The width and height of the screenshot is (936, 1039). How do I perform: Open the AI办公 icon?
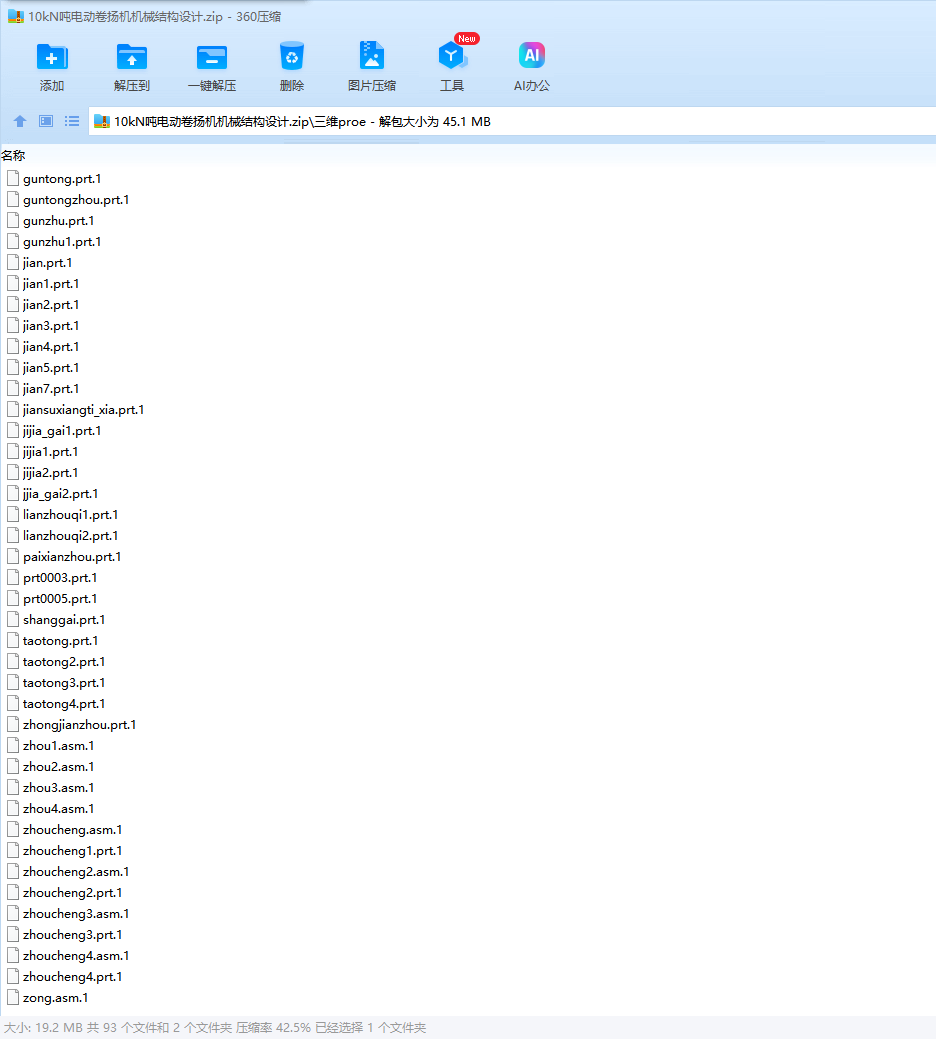click(532, 56)
